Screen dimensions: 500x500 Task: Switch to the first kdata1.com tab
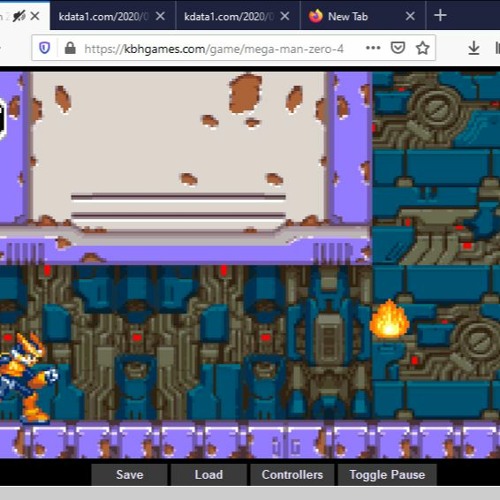(113, 16)
